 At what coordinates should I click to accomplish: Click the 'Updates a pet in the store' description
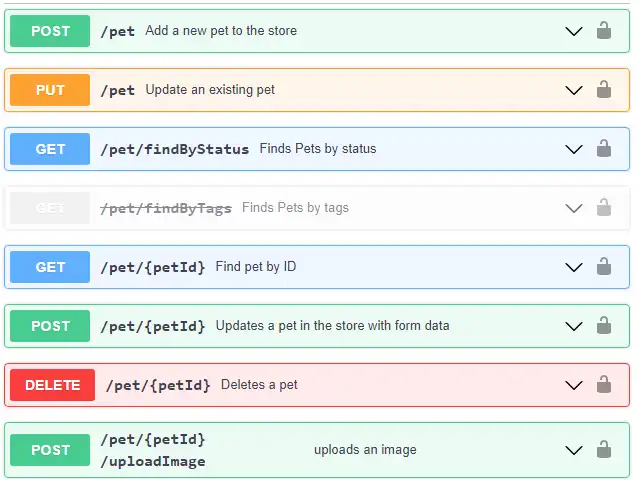pyautogui.click(x=332, y=326)
